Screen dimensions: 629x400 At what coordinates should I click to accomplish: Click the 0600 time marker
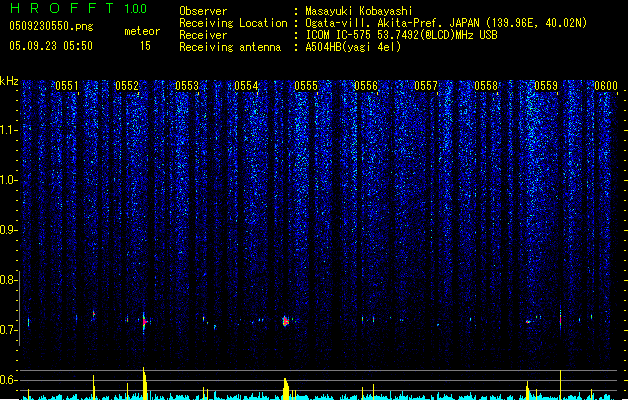point(606,86)
